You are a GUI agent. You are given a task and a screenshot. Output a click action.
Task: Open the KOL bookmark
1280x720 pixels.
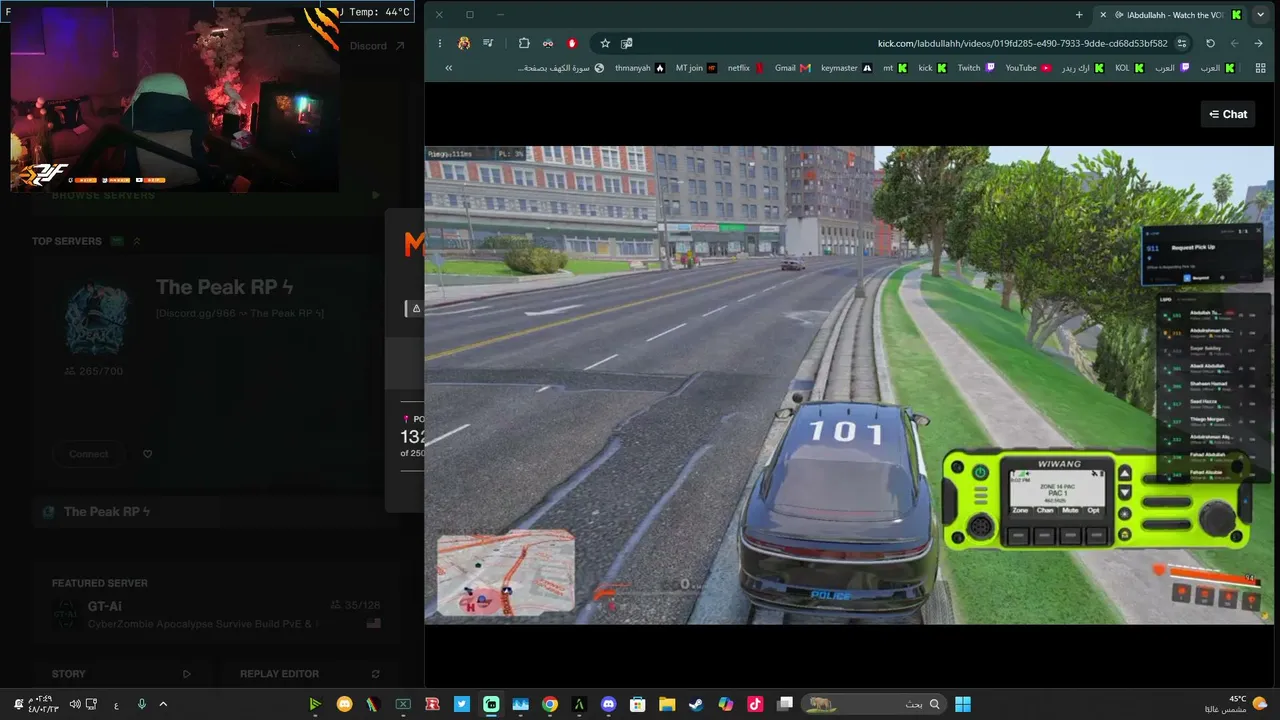coord(1129,68)
